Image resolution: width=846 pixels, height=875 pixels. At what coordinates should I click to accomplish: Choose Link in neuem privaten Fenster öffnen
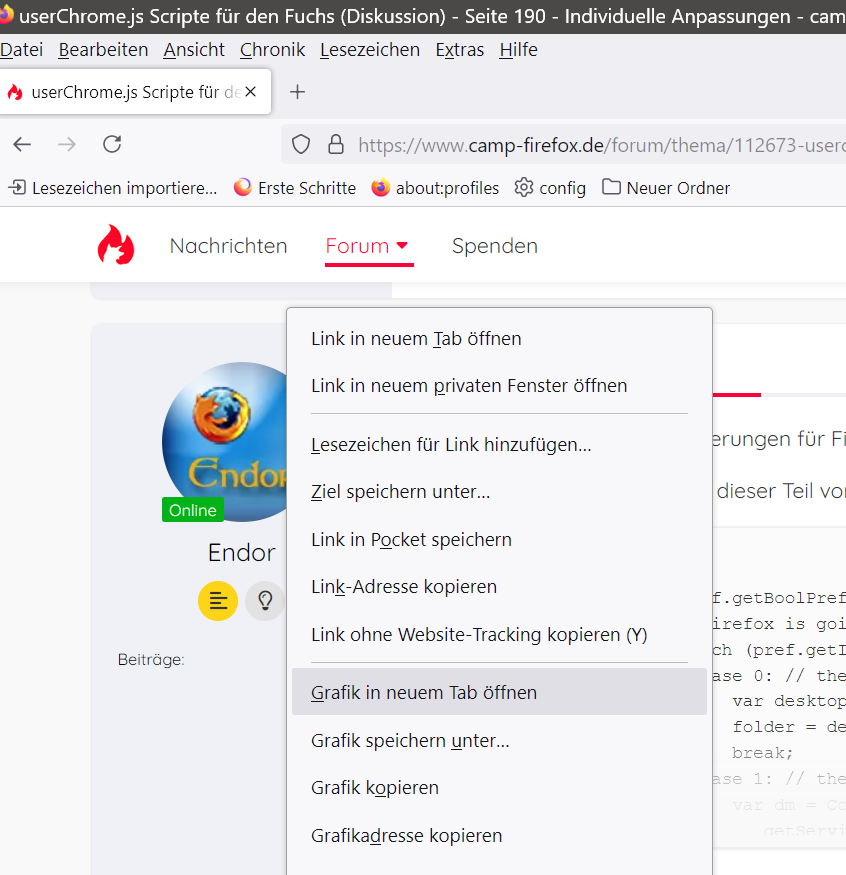point(499,386)
